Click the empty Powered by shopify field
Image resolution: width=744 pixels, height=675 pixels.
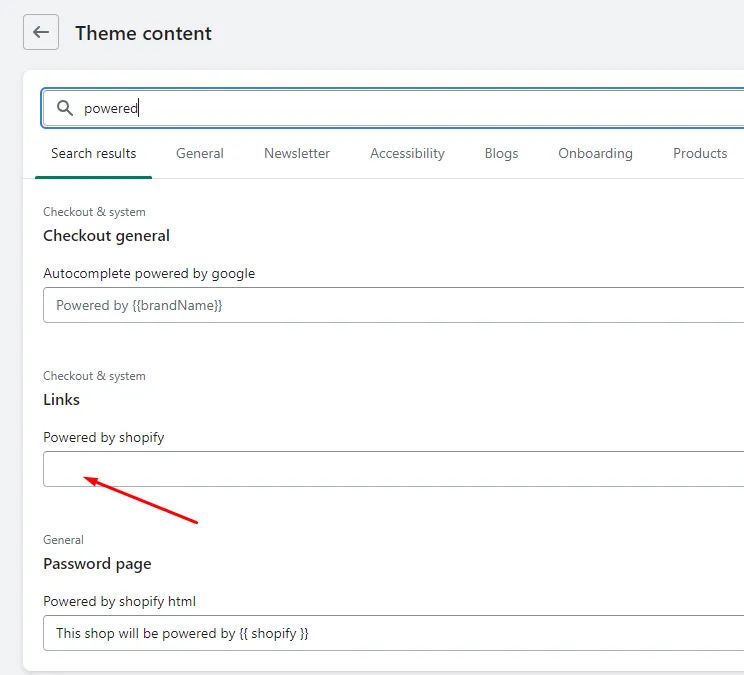pos(393,469)
